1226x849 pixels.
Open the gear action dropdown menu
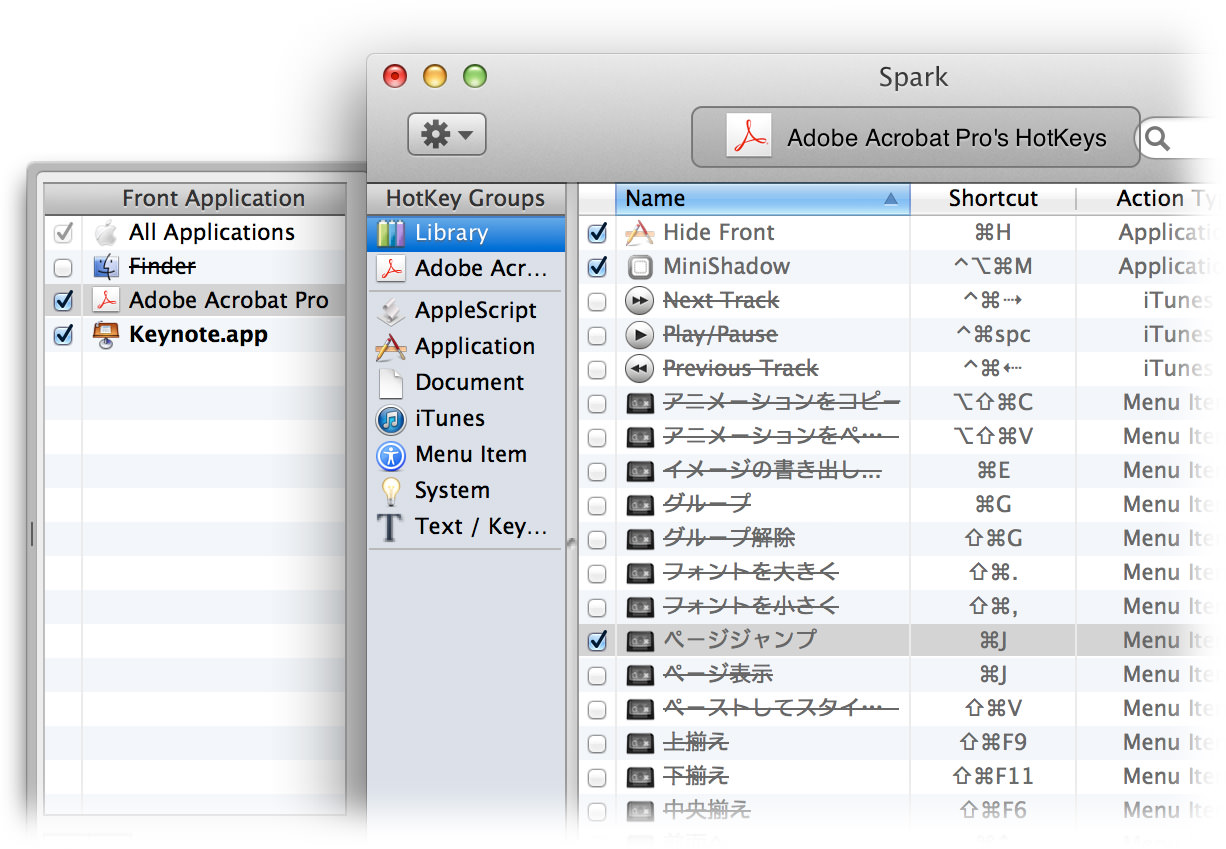[x=446, y=135]
